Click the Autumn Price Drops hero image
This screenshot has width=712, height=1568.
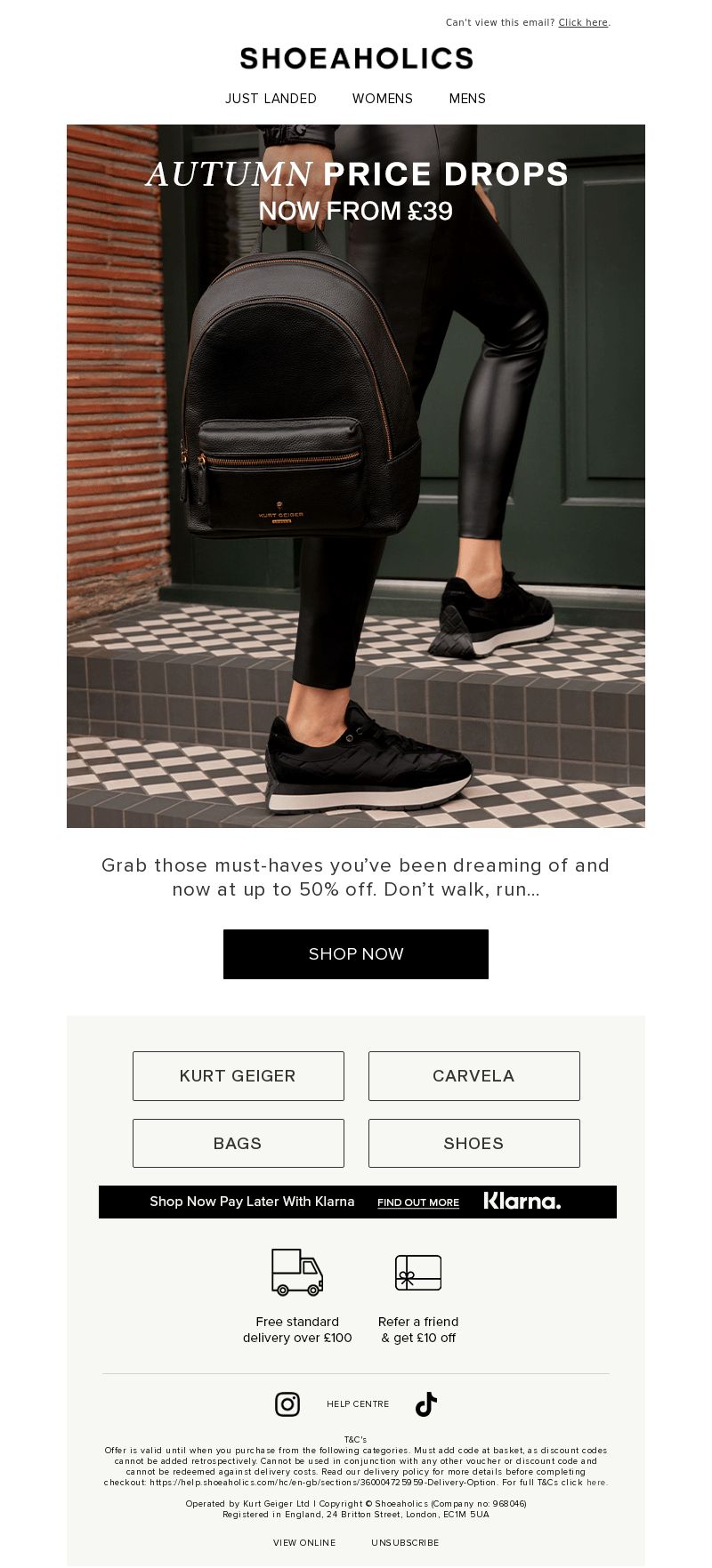(356, 476)
